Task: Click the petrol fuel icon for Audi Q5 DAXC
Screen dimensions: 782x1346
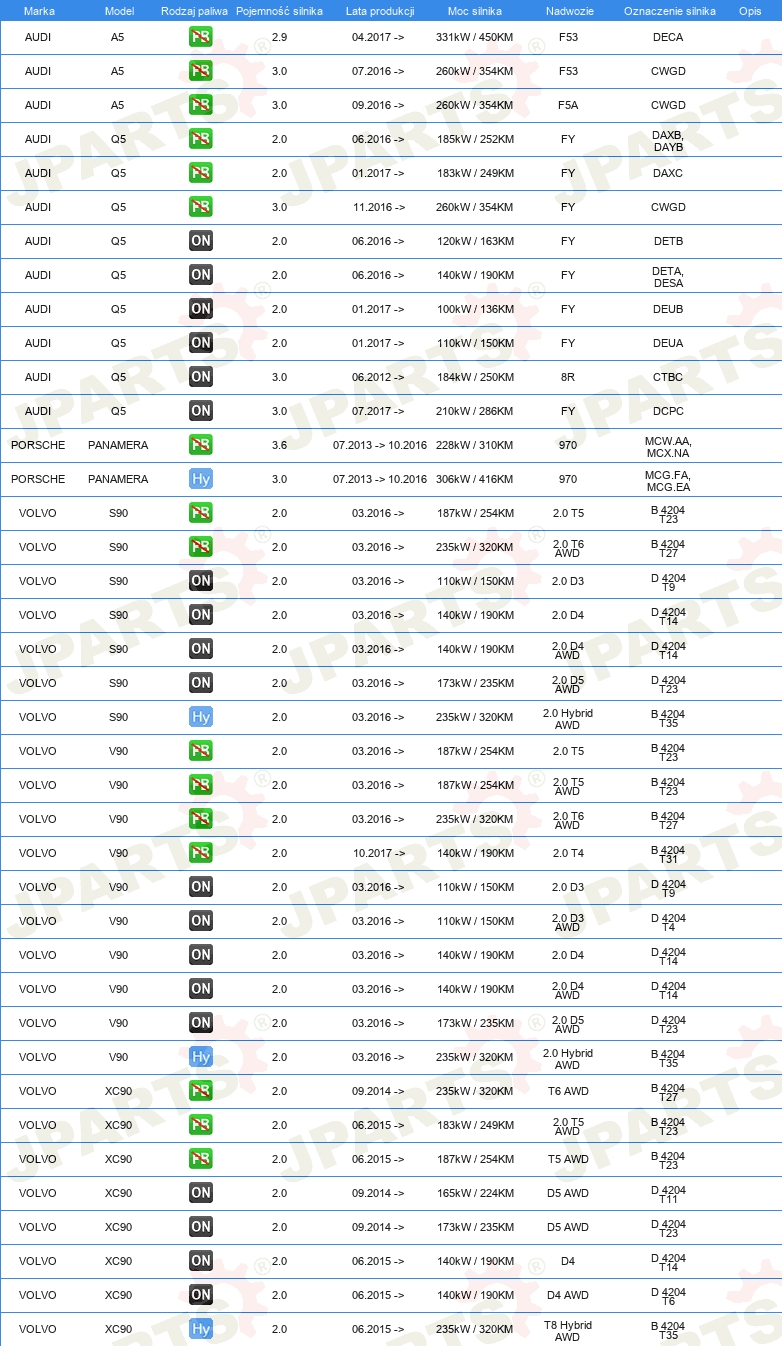Action: click(x=201, y=173)
